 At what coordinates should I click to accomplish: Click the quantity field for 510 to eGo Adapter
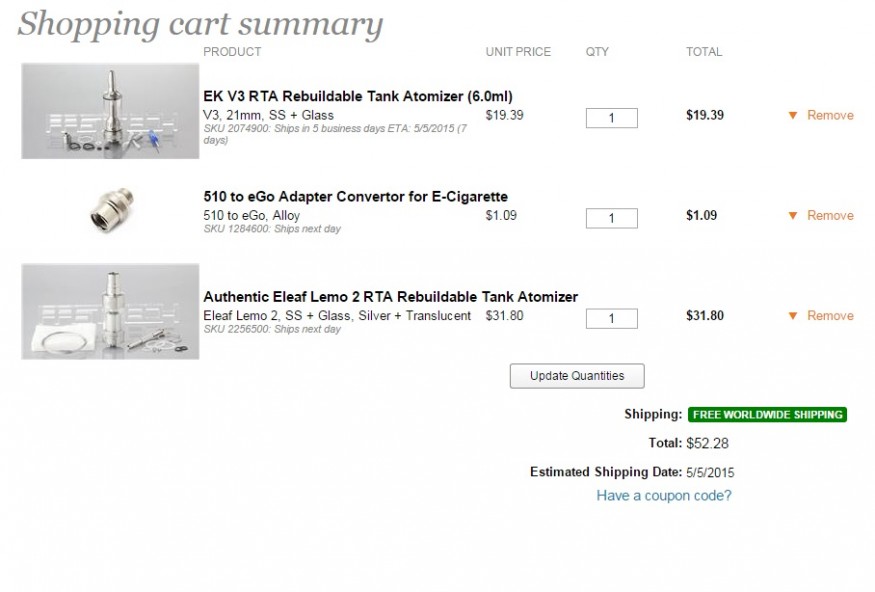(612, 218)
